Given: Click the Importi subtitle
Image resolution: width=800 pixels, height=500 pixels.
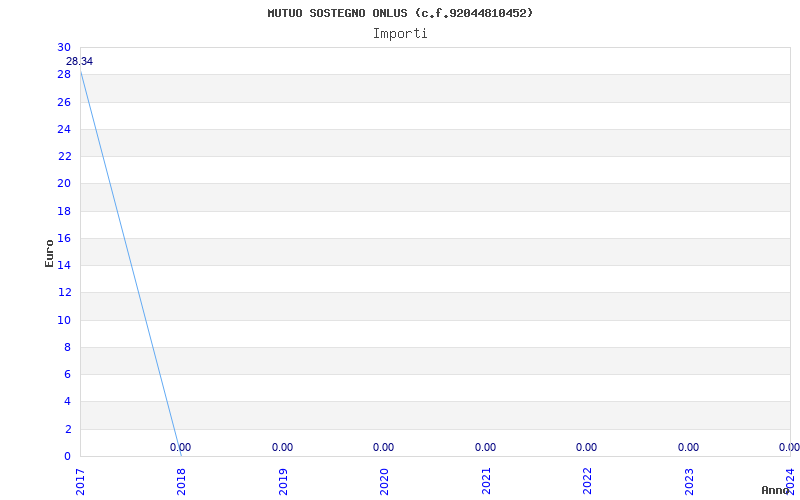Looking at the screenshot, I should (x=400, y=34).
